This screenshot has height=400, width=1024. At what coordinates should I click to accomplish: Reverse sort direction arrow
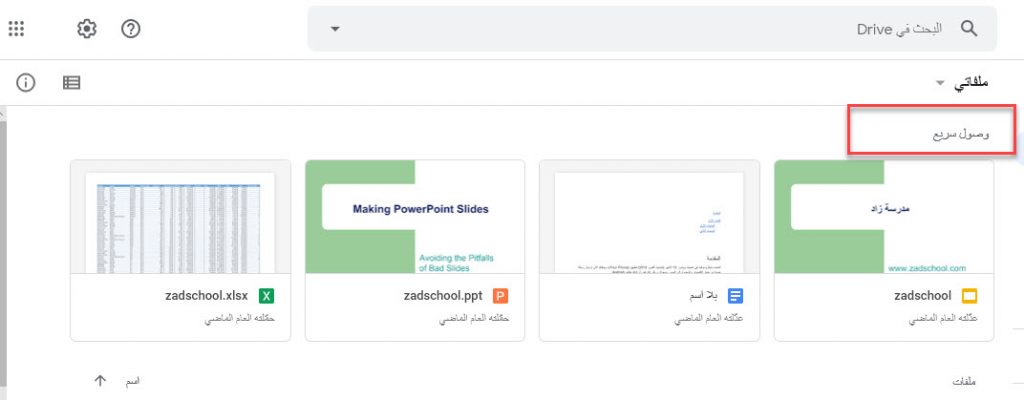point(100,380)
